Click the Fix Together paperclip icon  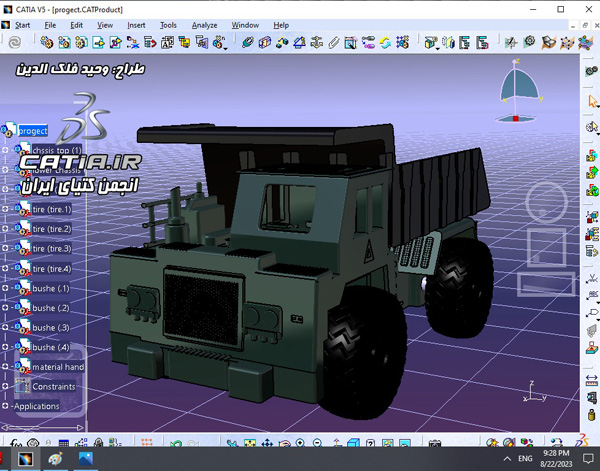[334, 42]
